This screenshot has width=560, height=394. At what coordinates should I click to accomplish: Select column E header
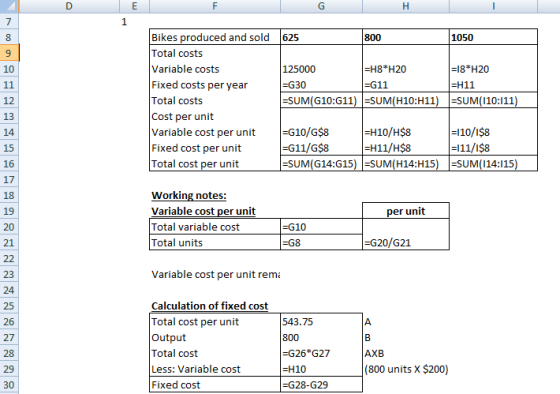(x=134, y=6)
